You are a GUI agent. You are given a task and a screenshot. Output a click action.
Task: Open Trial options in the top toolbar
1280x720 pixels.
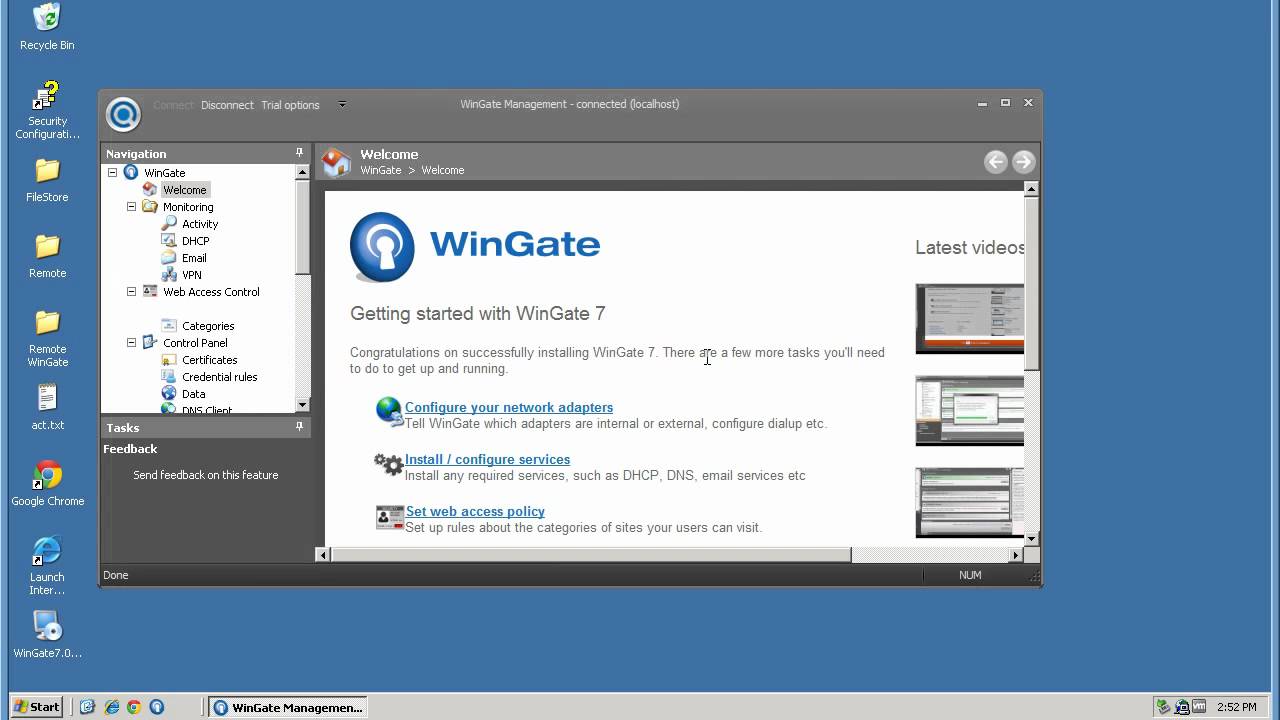click(290, 105)
